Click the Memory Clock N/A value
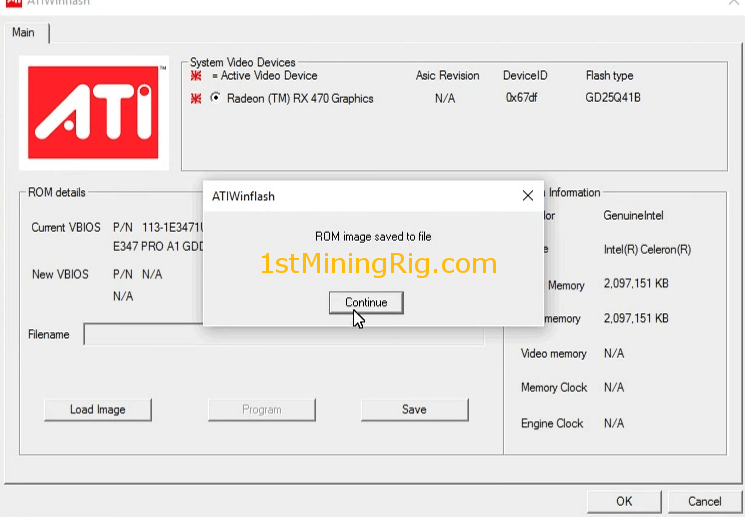745x517 pixels. (x=614, y=387)
